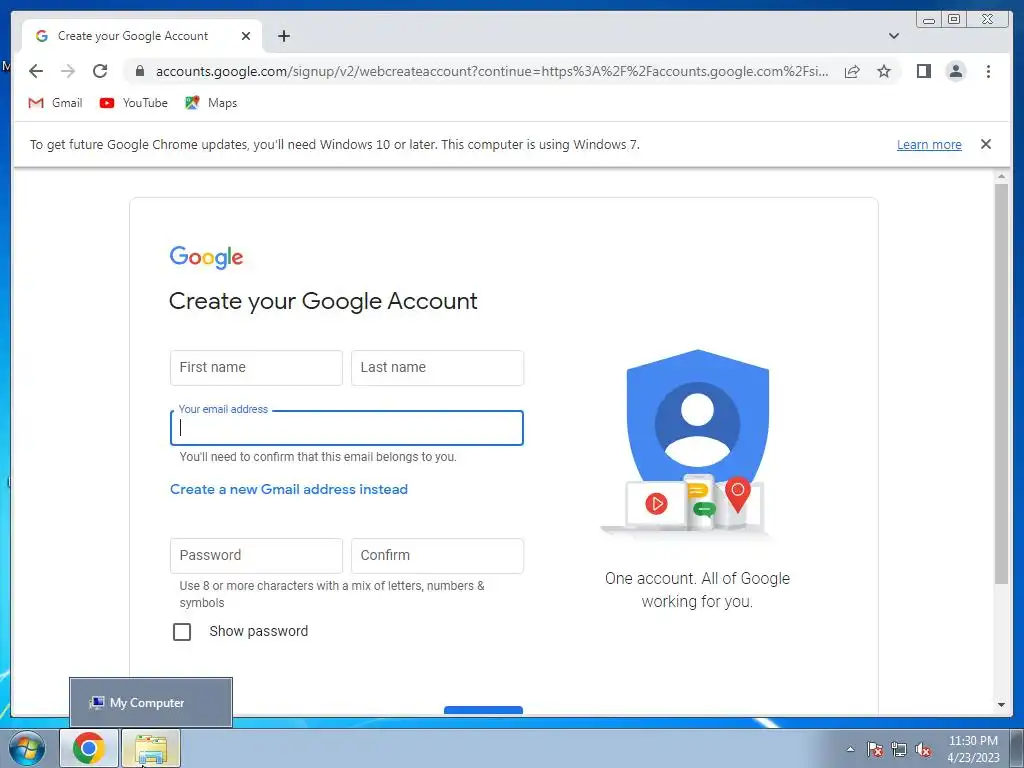Enable the Show password checkbox
Viewport: 1024px width, 768px height.
coord(182,632)
